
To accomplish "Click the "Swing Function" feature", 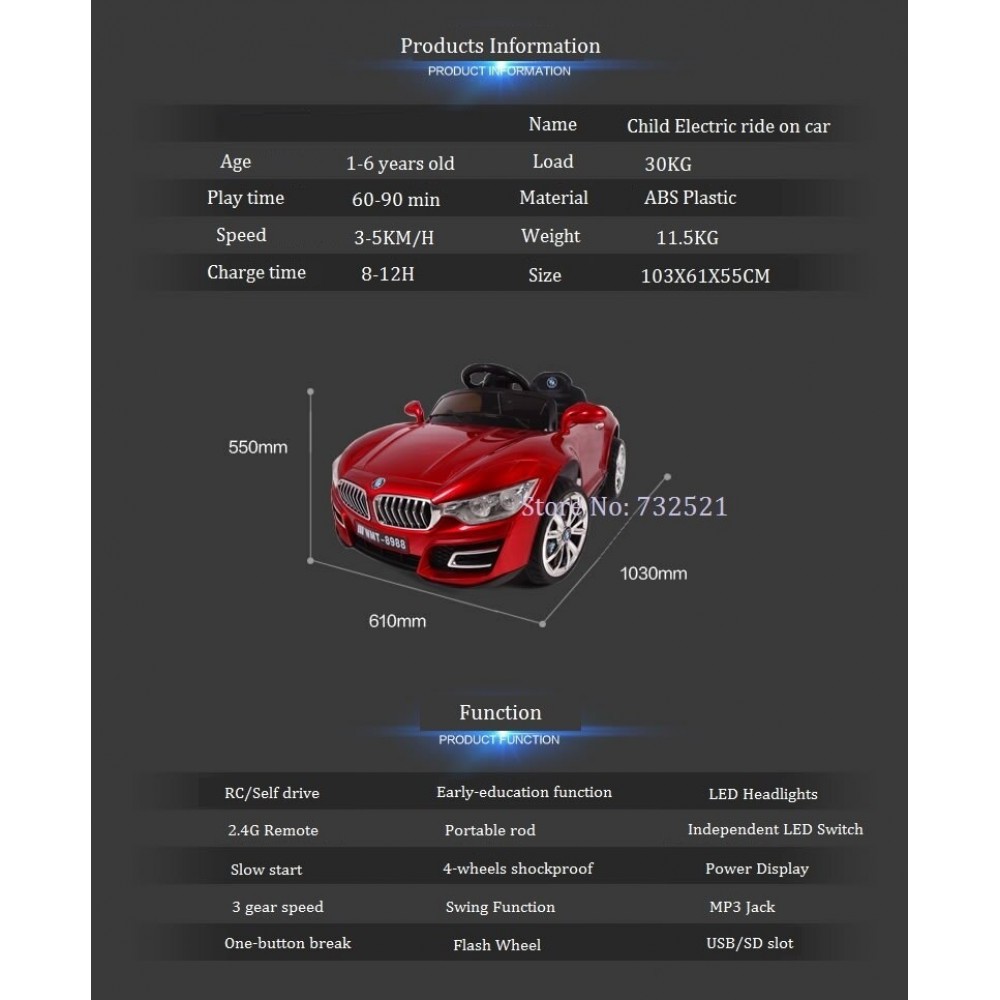I will point(500,907).
